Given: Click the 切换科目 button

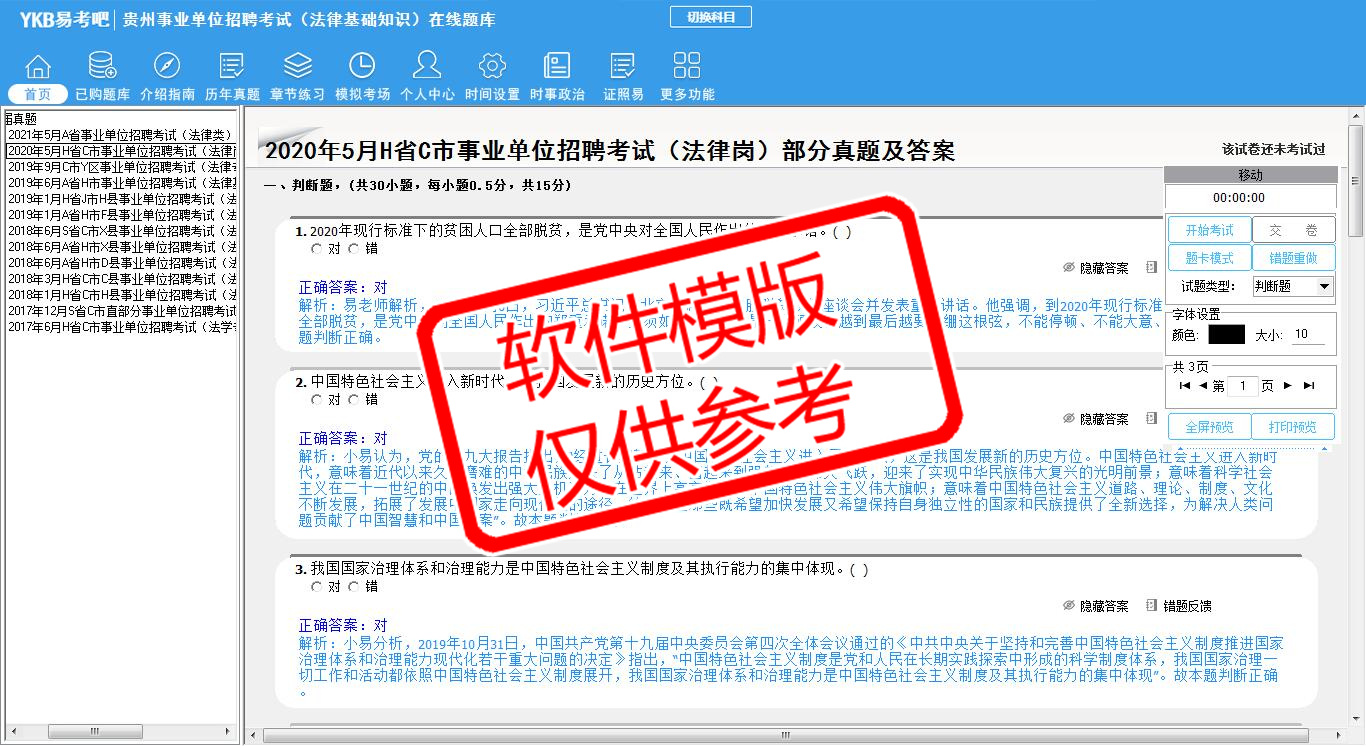Looking at the screenshot, I should [710, 17].
